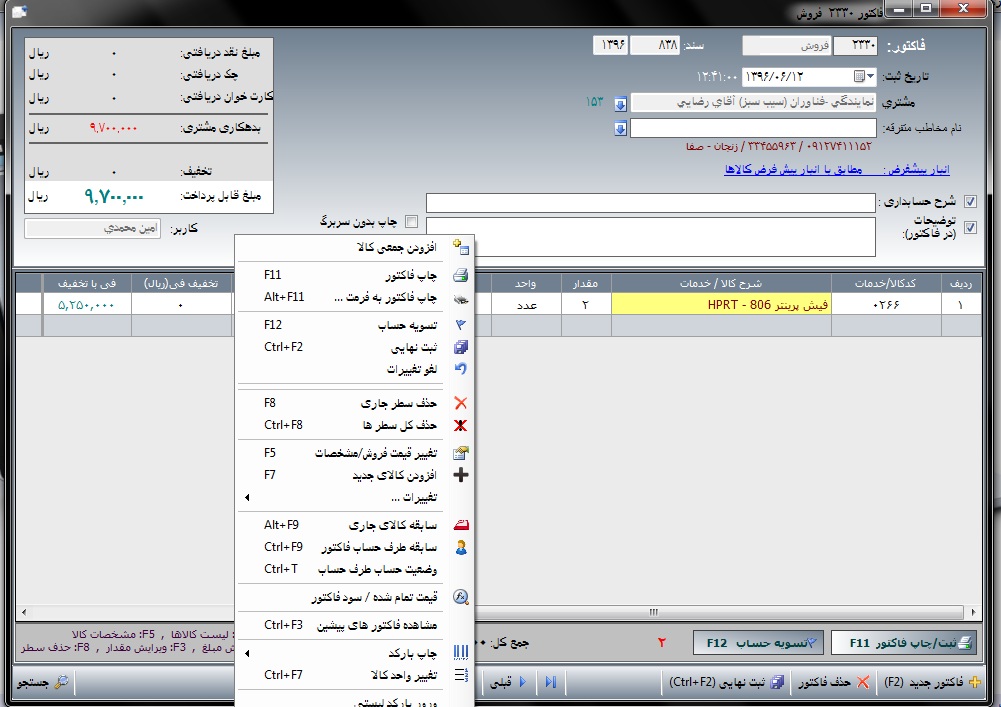Click the add new item plus icon
The height and width of the screenshot is (707, 1001).
pos(461,475)
